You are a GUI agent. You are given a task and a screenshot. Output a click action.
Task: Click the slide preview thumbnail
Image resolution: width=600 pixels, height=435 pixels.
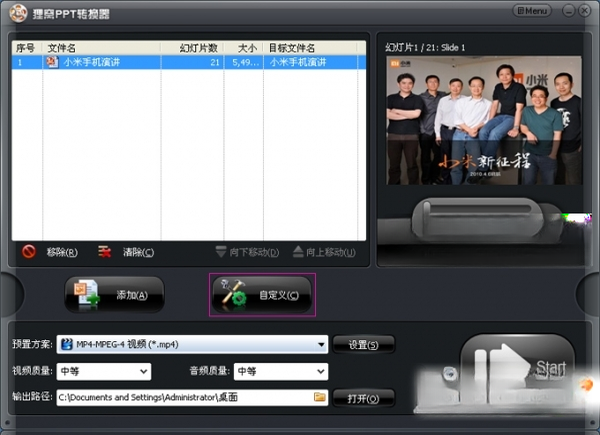pos(484,121)
